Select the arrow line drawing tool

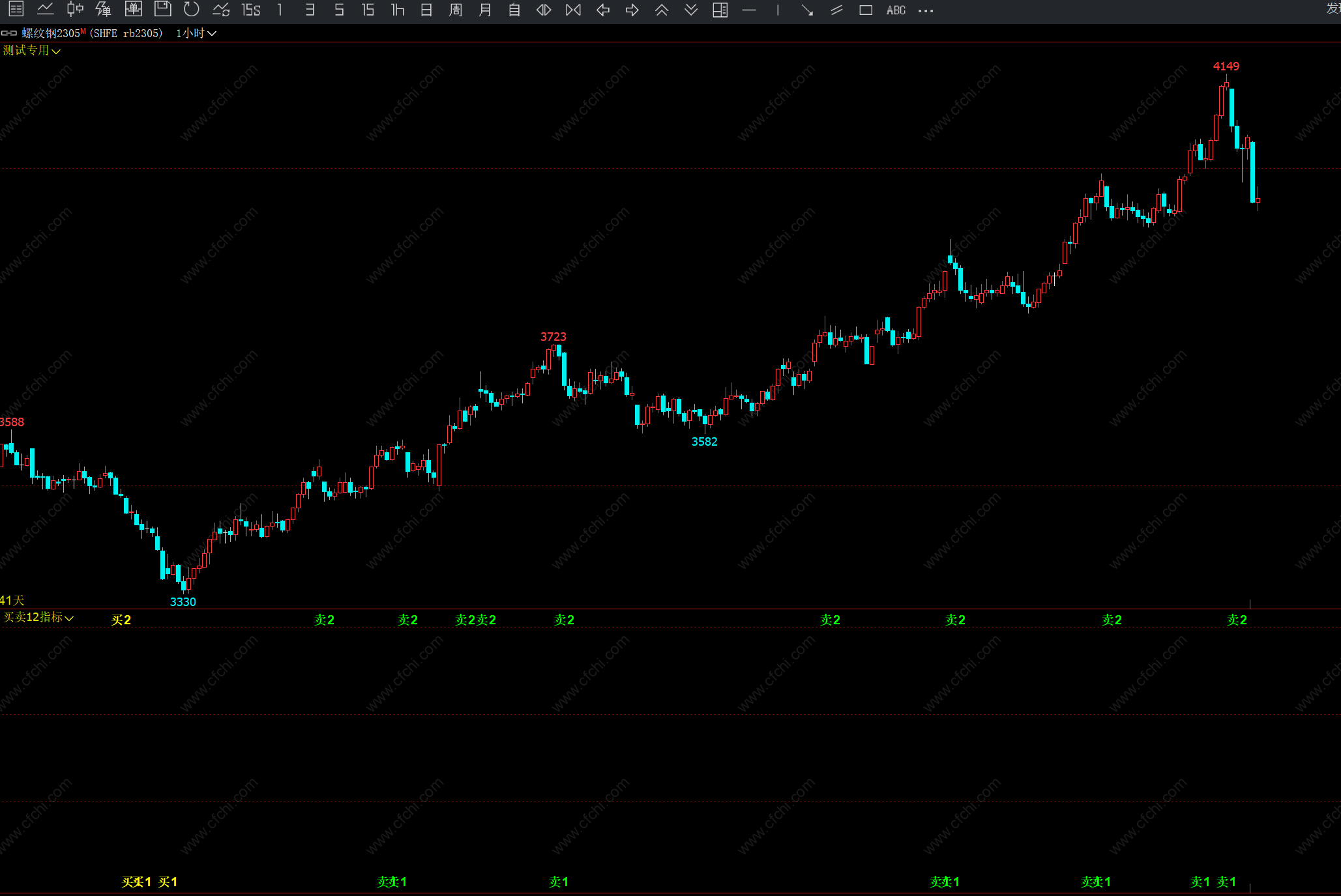(807, 10)
